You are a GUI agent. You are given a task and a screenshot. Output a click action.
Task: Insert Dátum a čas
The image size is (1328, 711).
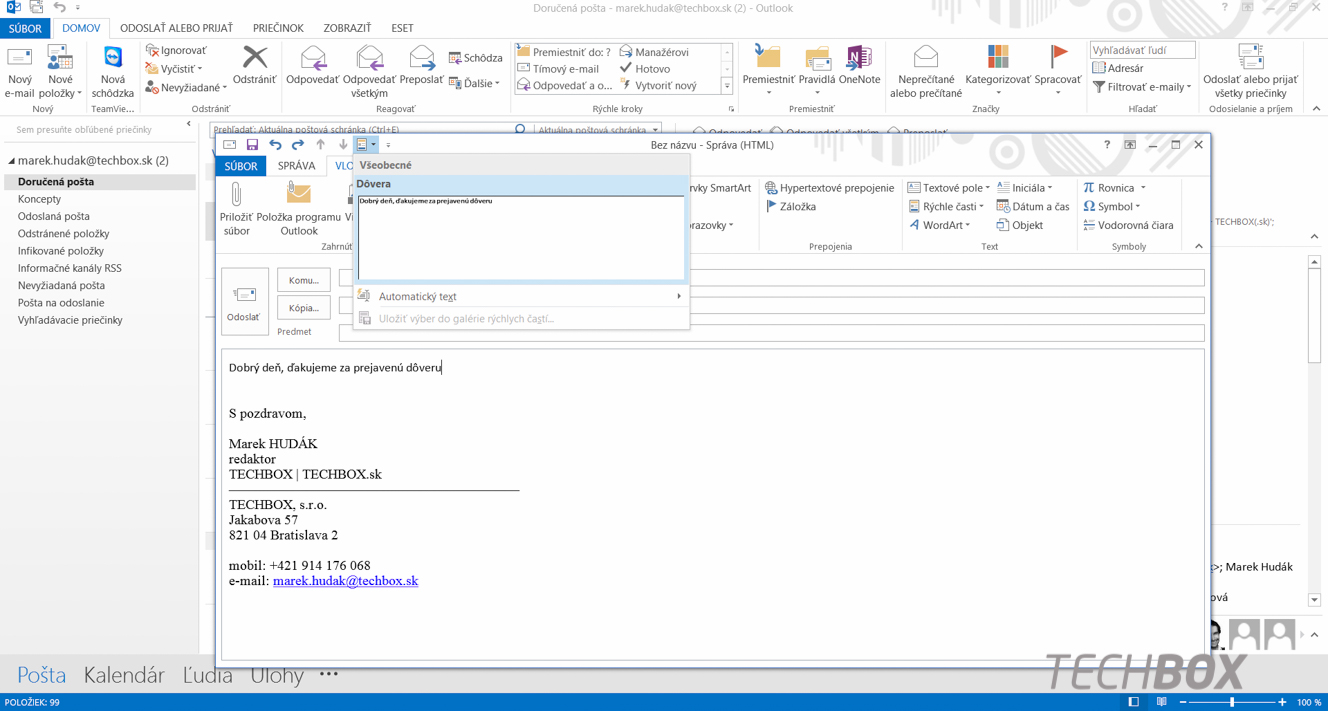[1032, 207]
